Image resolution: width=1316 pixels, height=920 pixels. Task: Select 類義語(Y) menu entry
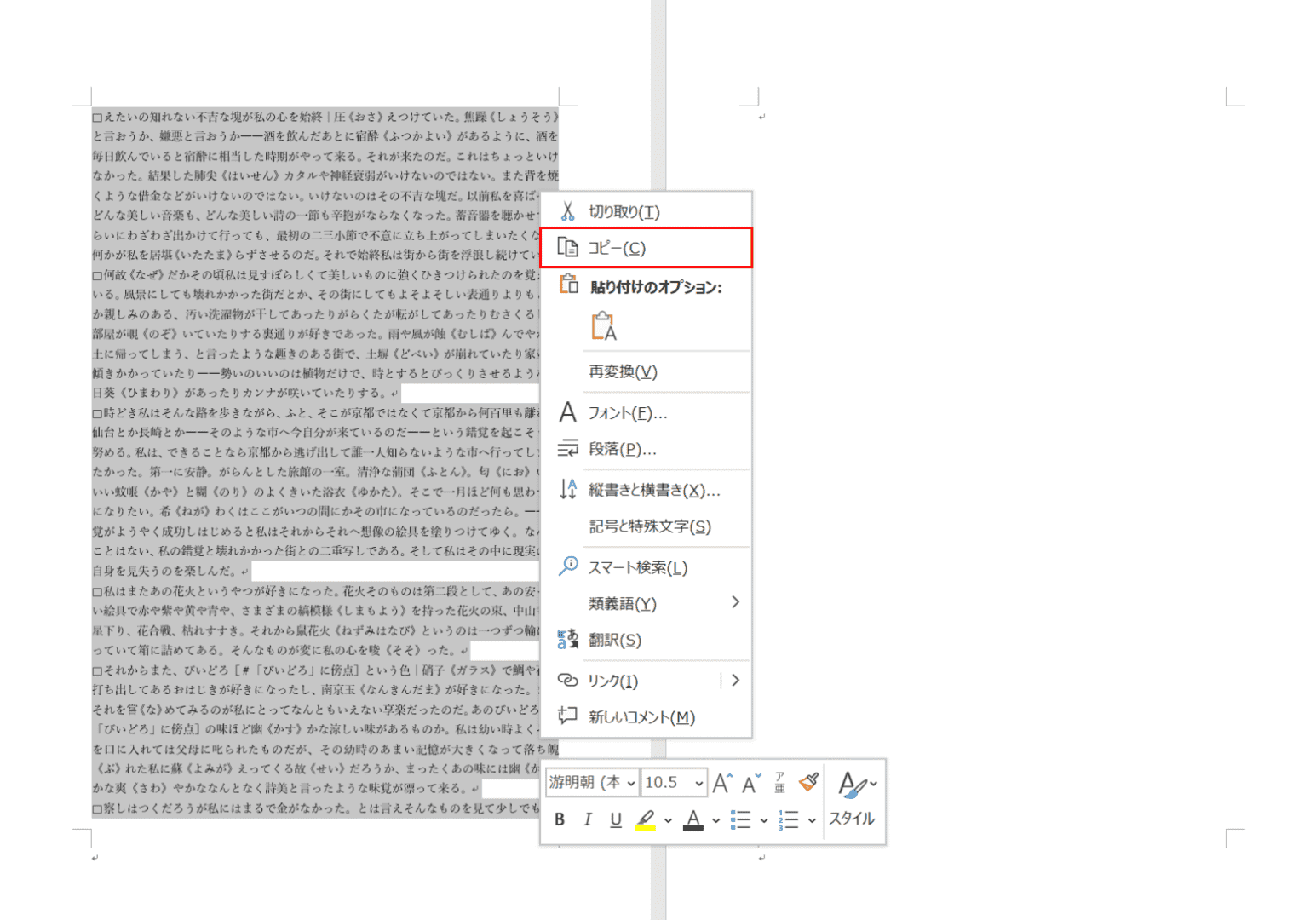(647, 603)
